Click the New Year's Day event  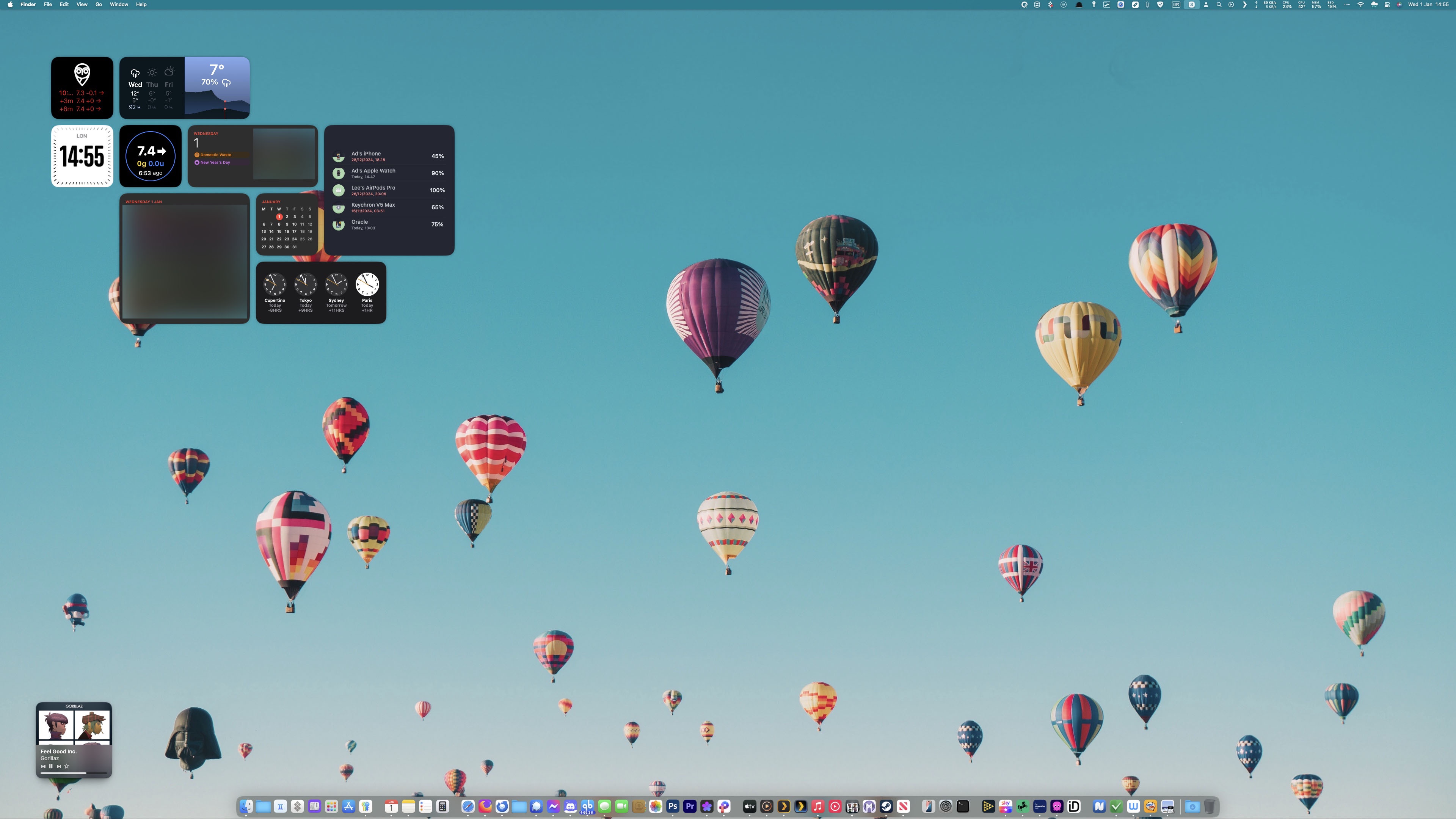click(215, 162)
